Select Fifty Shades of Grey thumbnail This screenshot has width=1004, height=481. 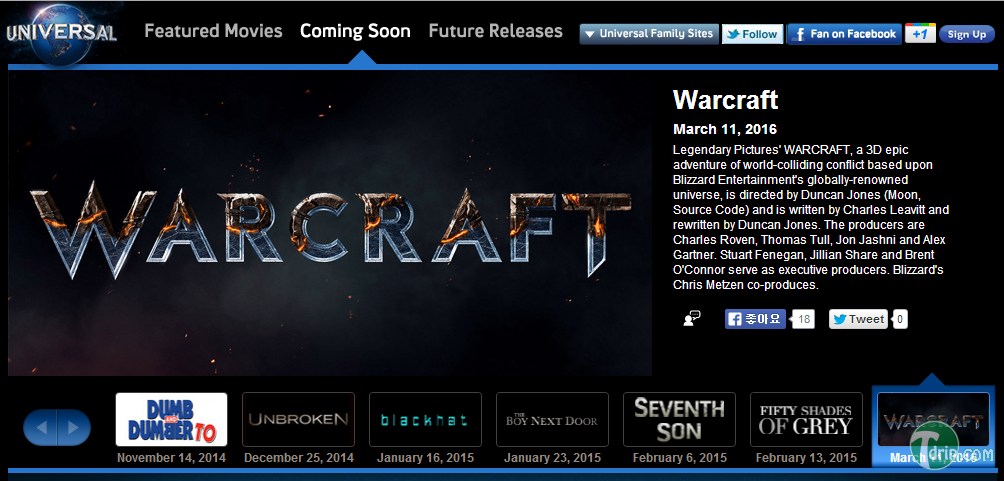pyautogui.click(x=806, y=420)
